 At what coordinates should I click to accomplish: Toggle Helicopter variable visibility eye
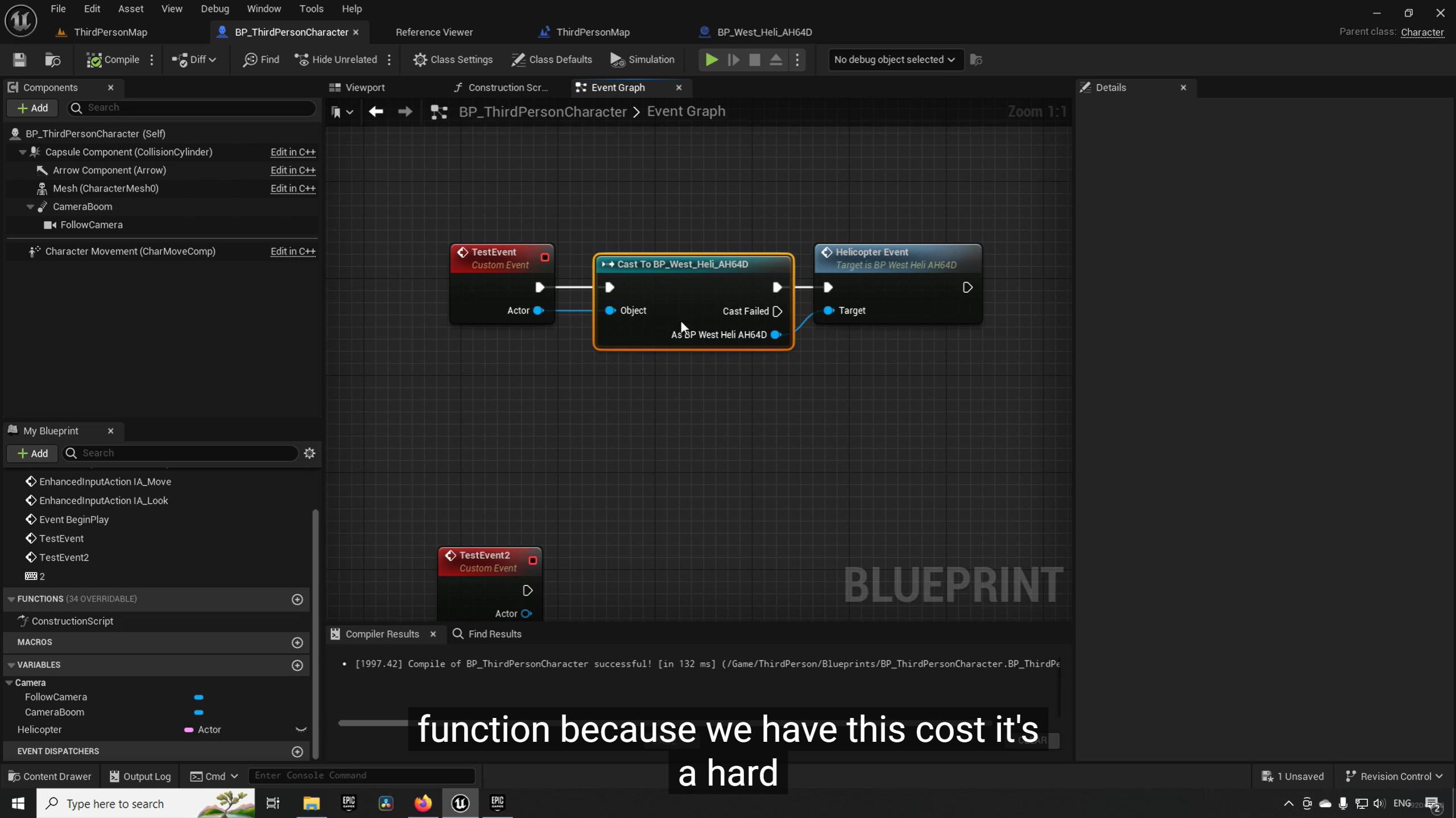click(x=301, y=729)
